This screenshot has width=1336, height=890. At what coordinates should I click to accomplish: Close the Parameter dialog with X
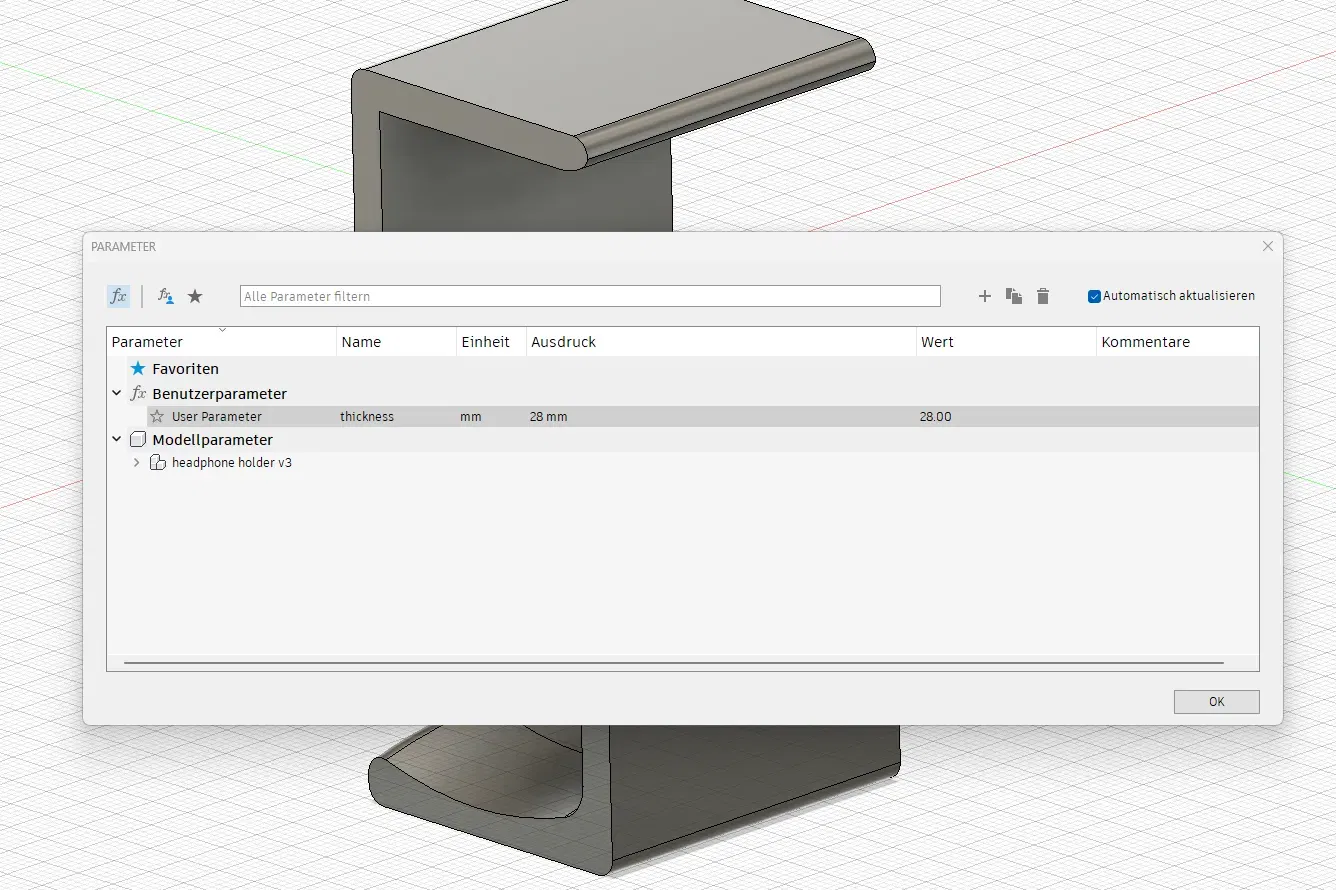(1268, 246)
